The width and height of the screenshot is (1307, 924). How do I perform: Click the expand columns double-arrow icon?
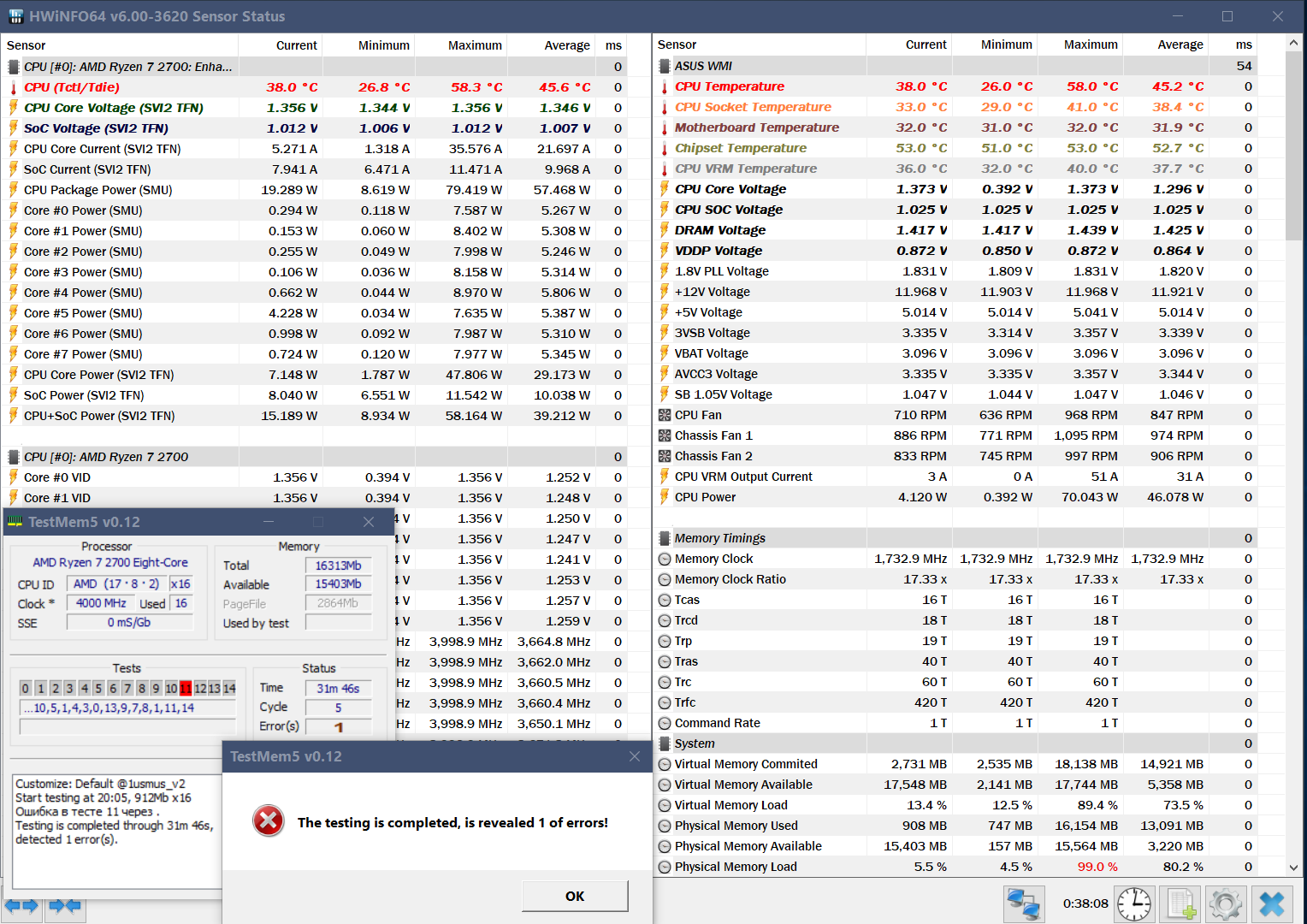[21, 905]
